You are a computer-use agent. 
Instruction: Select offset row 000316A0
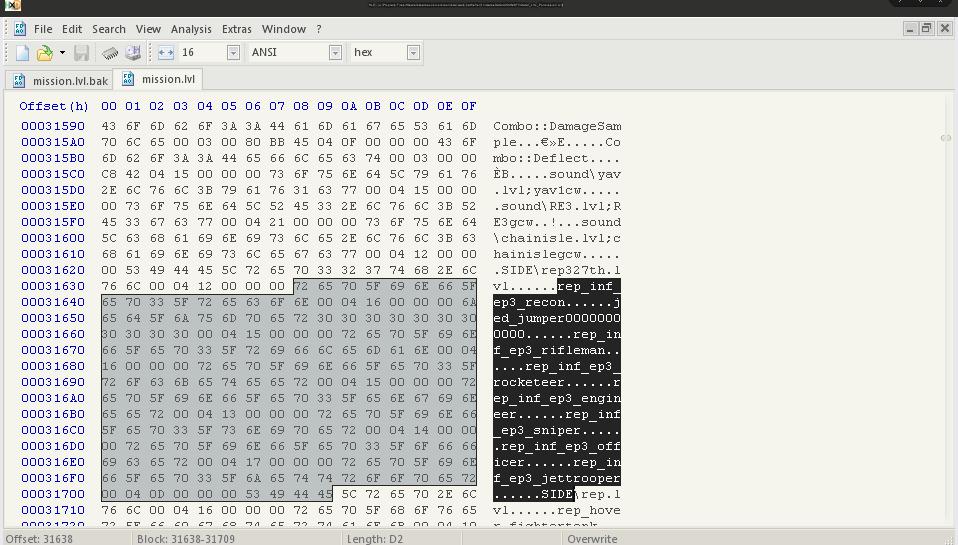[53, 398]
